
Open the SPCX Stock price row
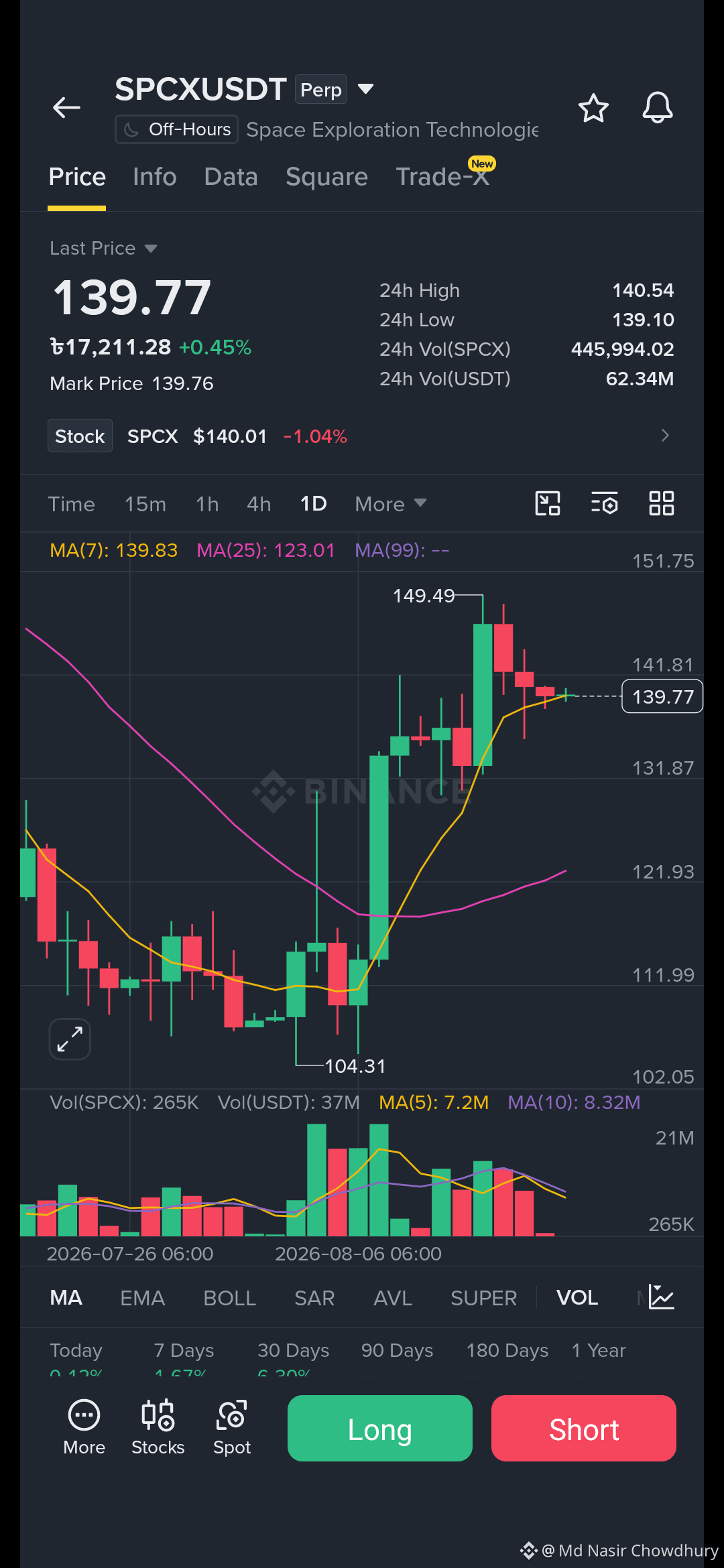(362, 436)
